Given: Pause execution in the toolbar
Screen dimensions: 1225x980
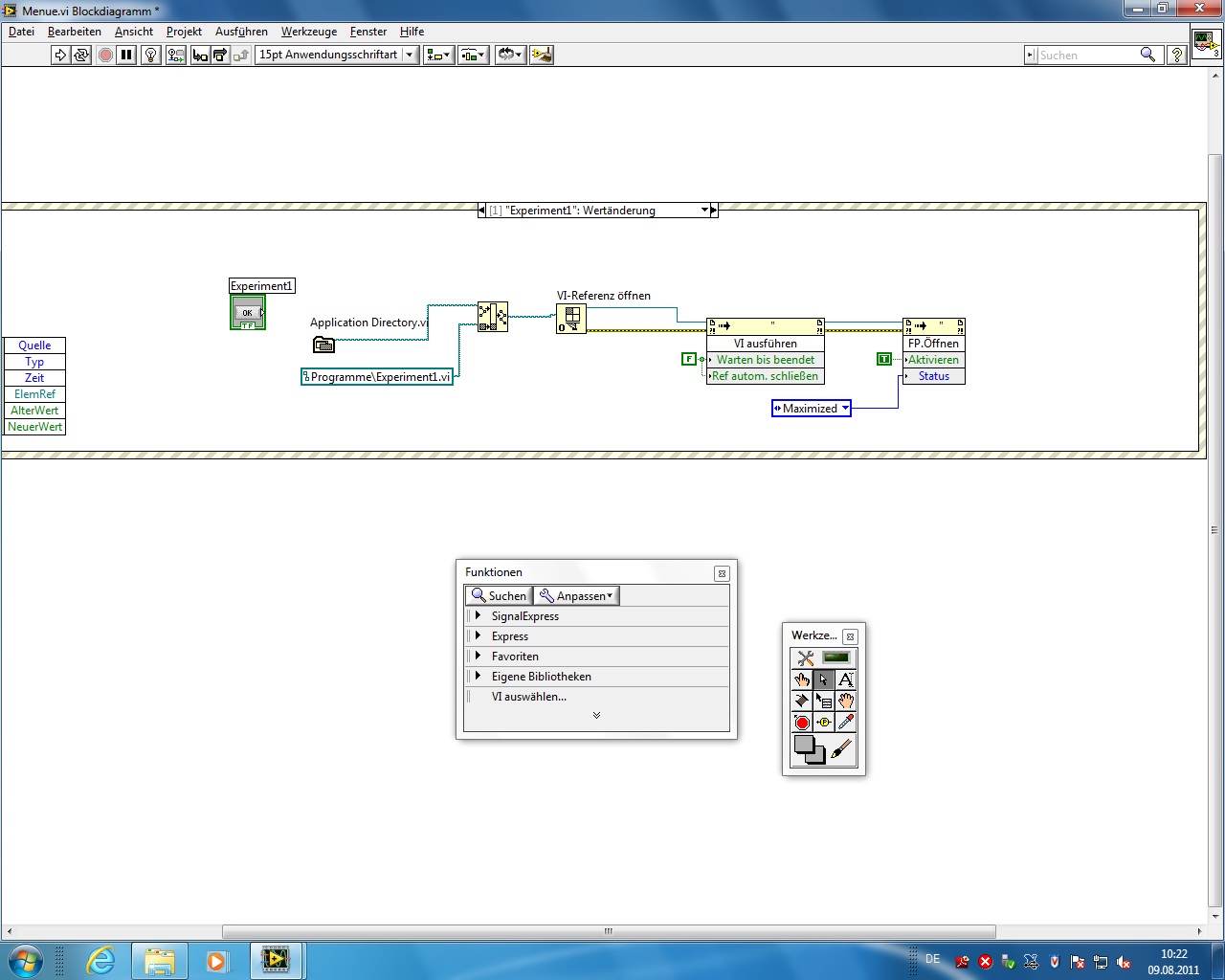Looking at the screenshot, I should pos(126,56).
